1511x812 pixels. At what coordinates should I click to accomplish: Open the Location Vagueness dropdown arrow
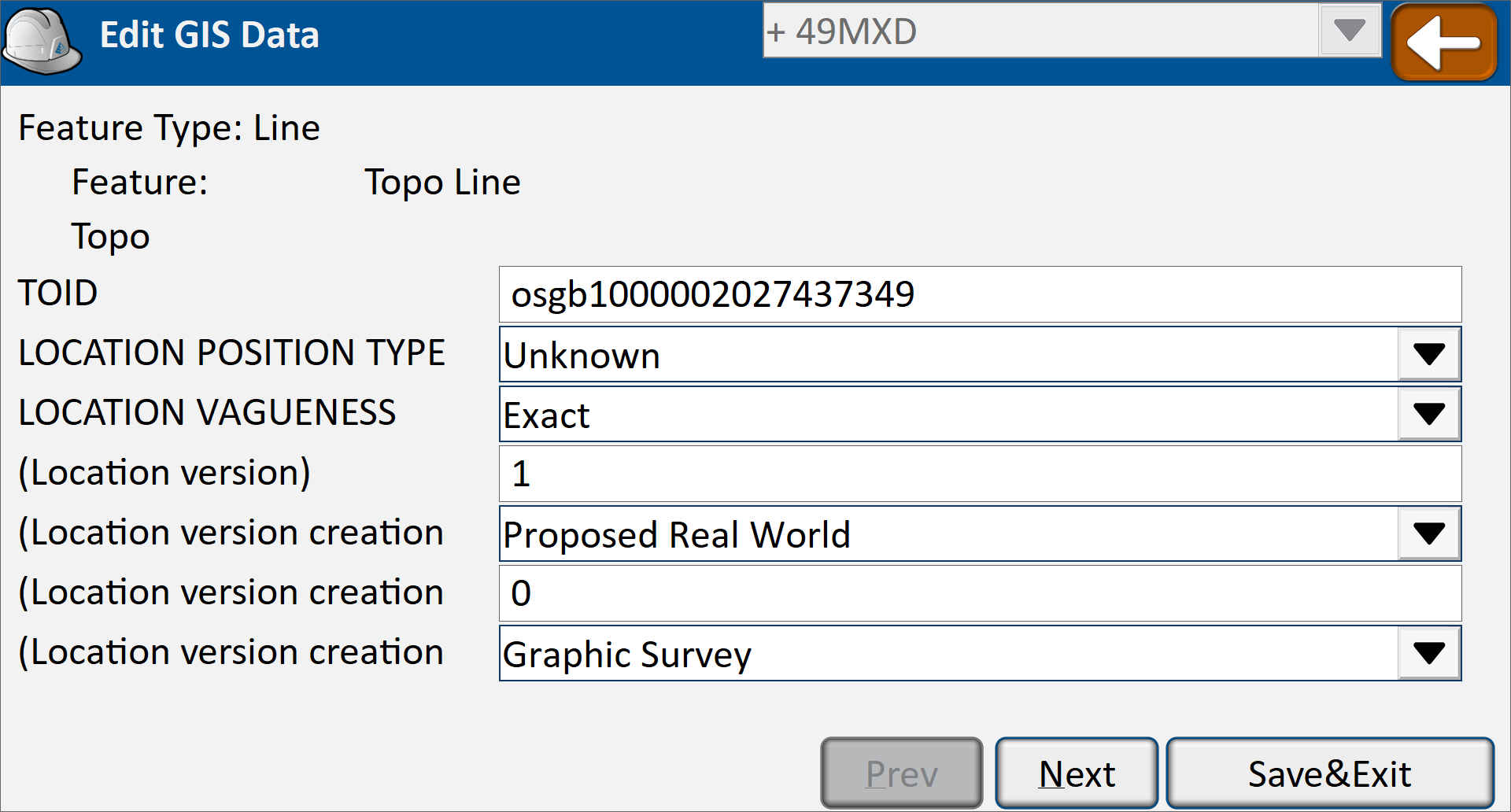click(1429, 414)
